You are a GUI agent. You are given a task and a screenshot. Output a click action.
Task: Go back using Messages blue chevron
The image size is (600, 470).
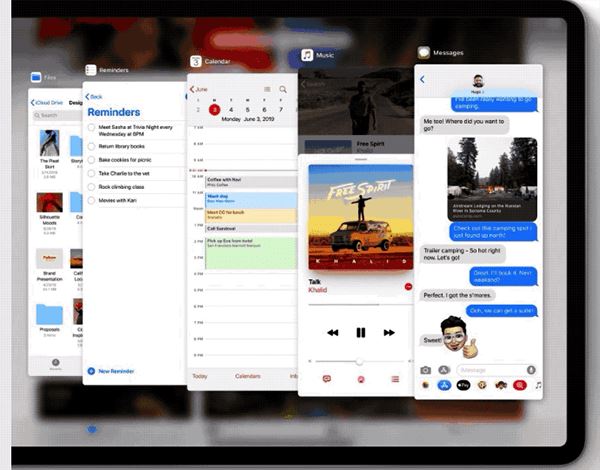point(422,79)
